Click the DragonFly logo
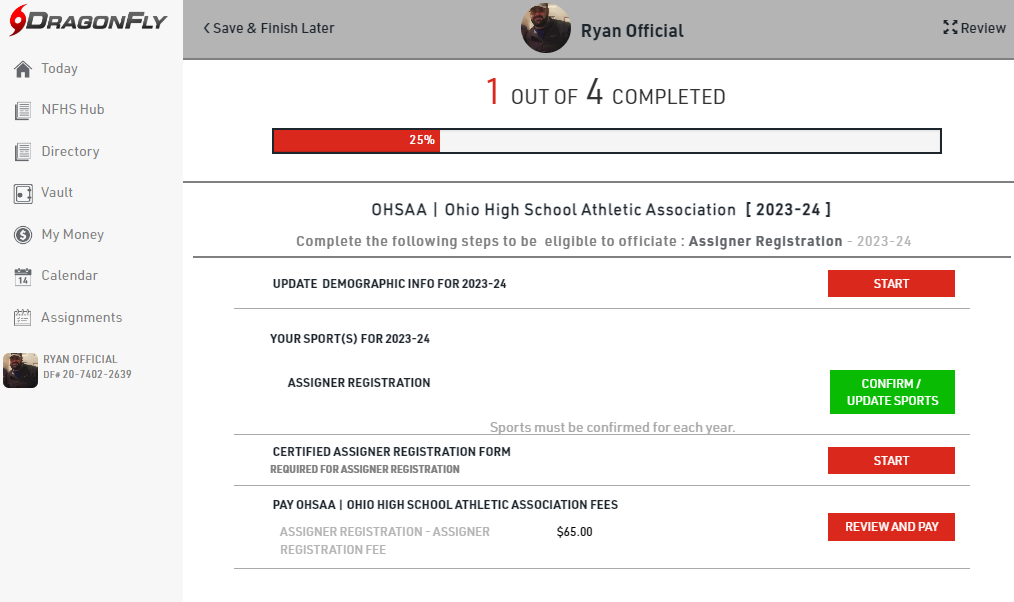The image size is (1014, 602). pyautogui.click(x=90, y=23)
